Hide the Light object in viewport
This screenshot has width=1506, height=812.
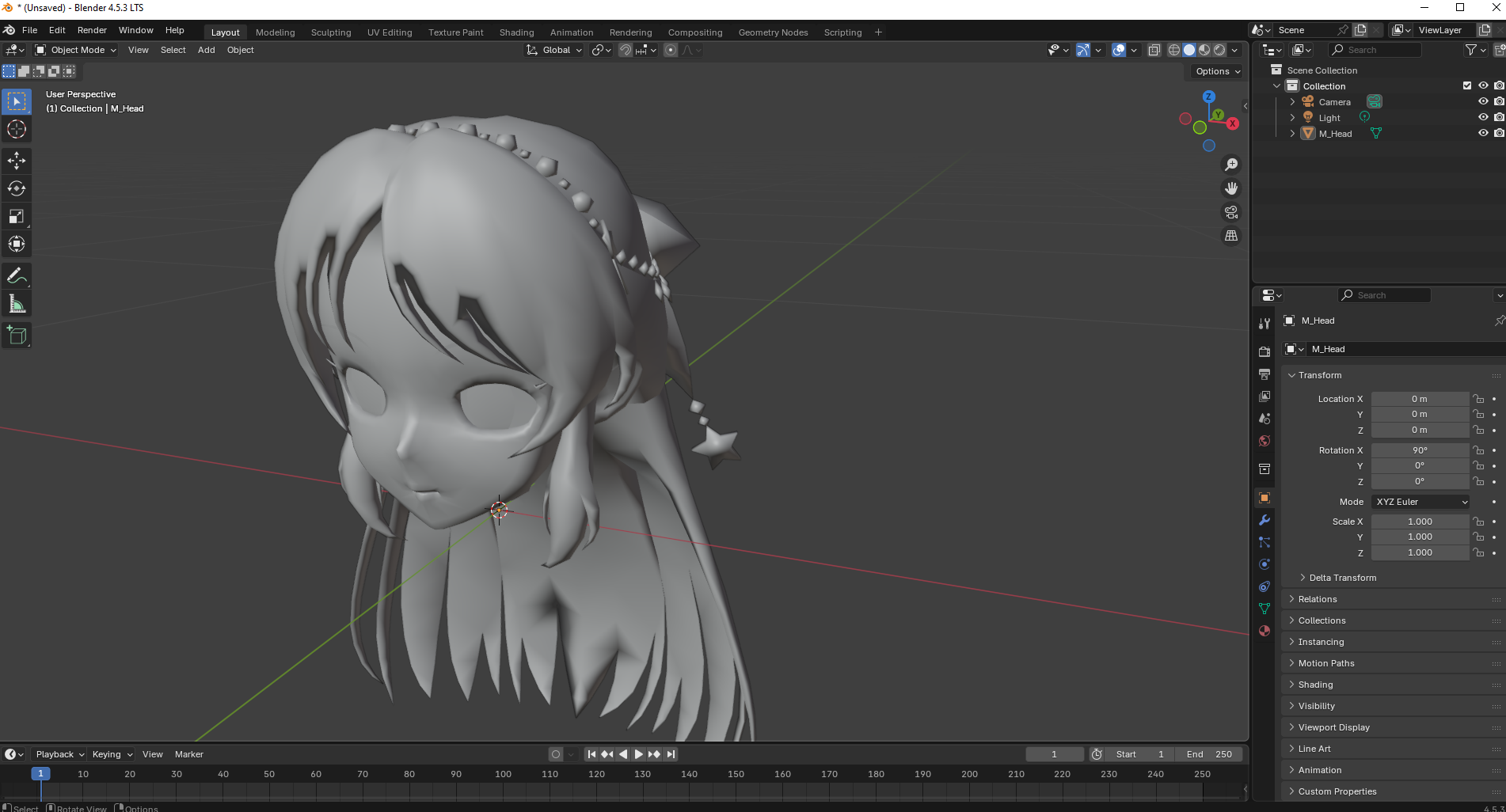point(1483,117)
